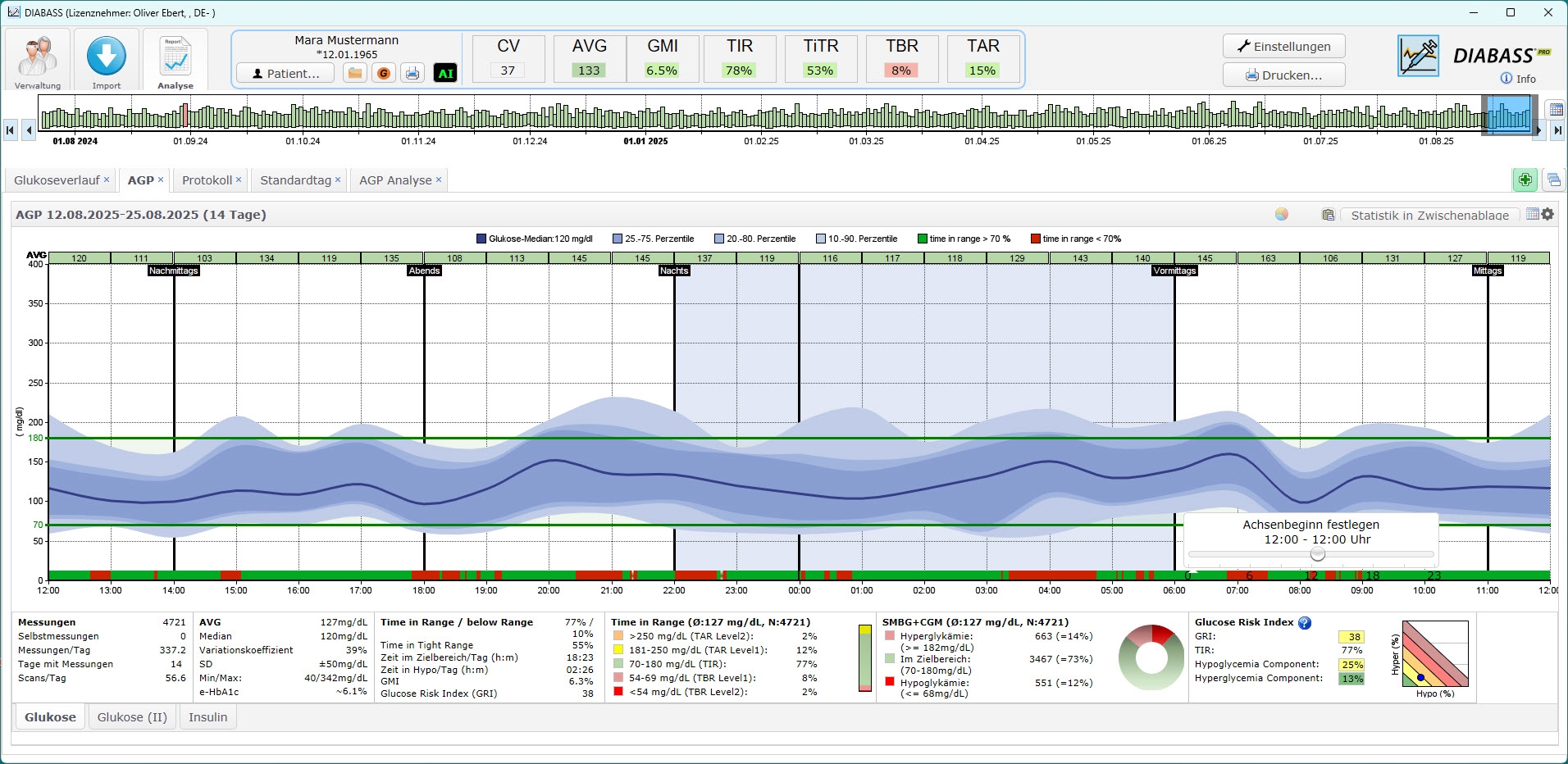Click the cascade windows icon

pos(1553,180)
